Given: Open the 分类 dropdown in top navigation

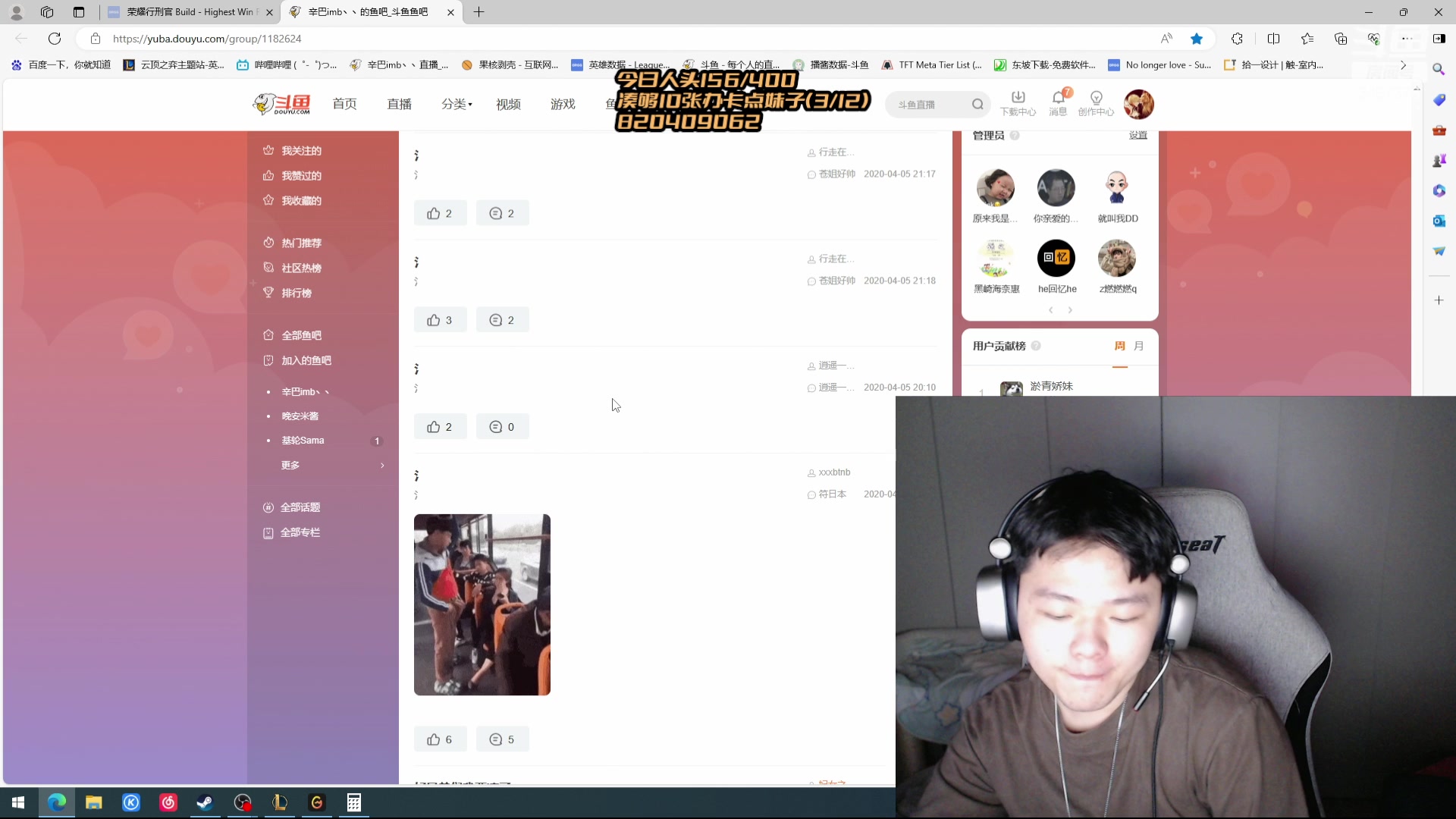Looking at the screenshot, I should (x=456, y=104).
